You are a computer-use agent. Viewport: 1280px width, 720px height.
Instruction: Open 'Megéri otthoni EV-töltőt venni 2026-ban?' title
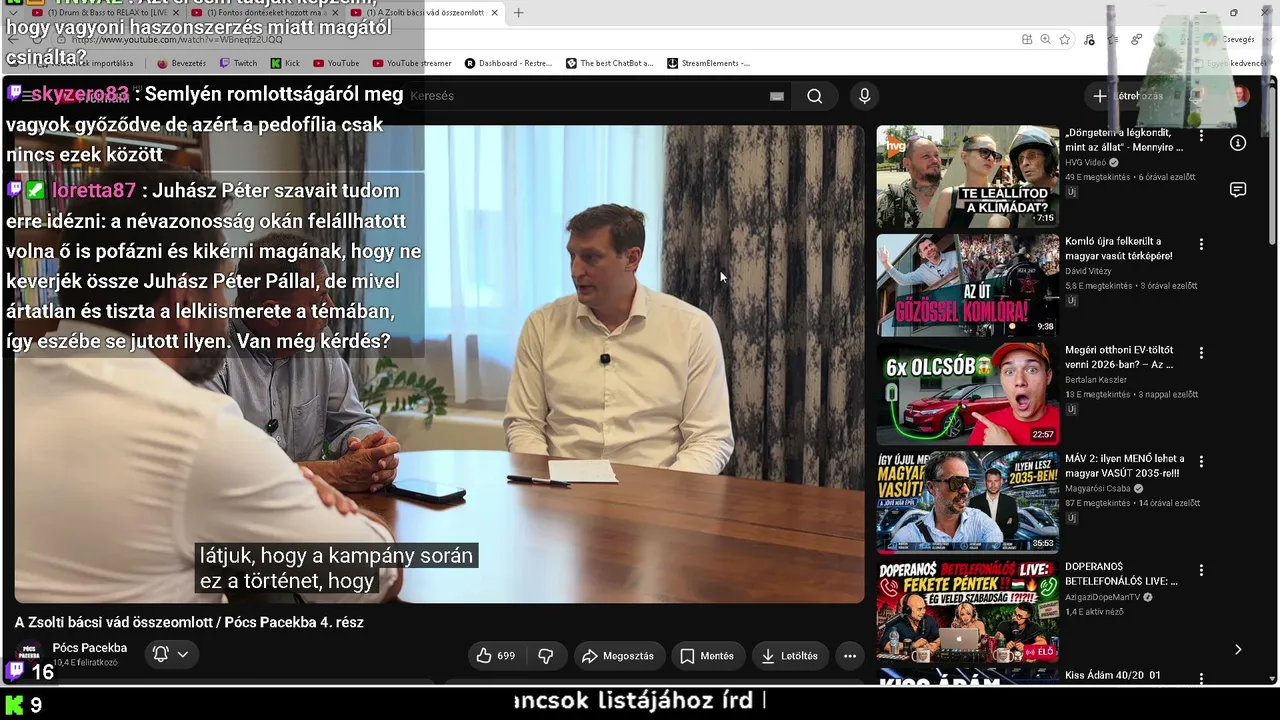(1119, 358)
